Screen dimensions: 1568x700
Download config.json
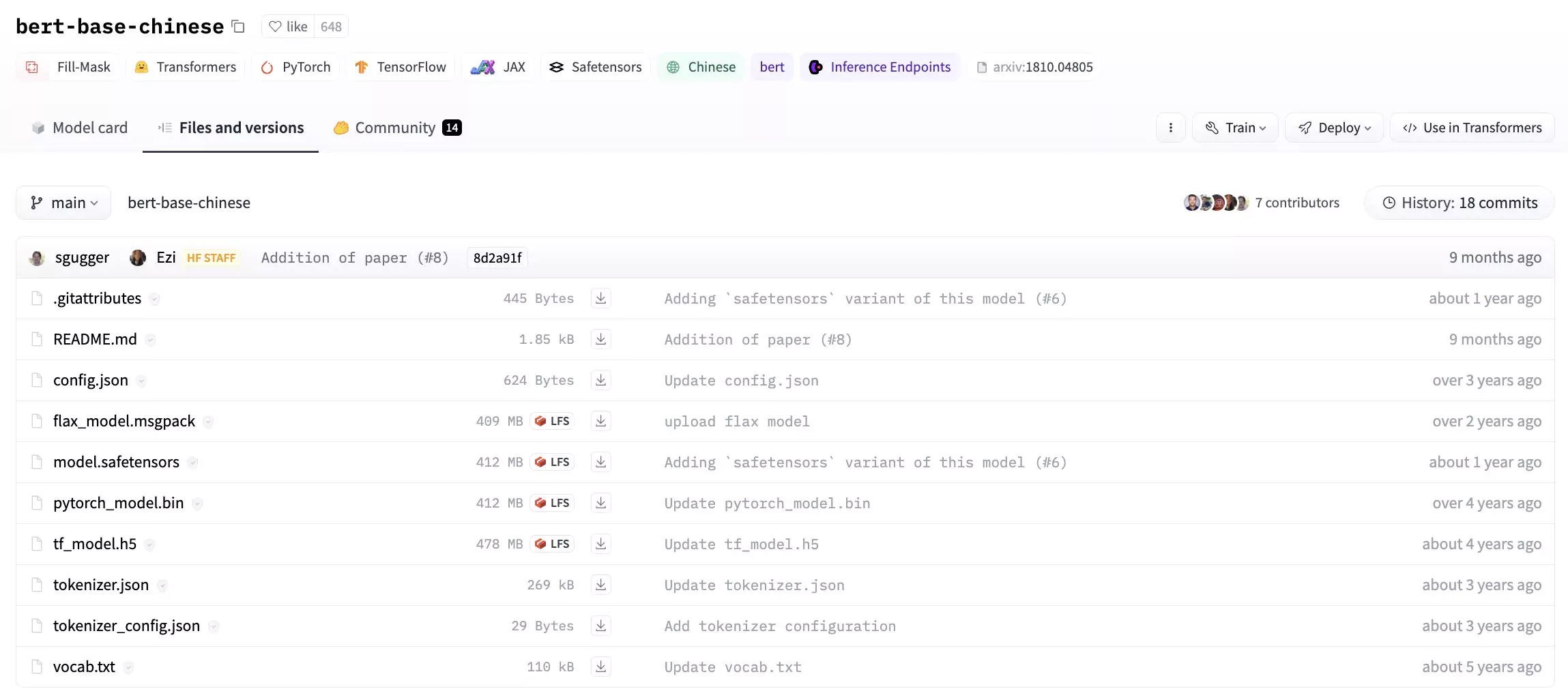click(x=600, y=380)
